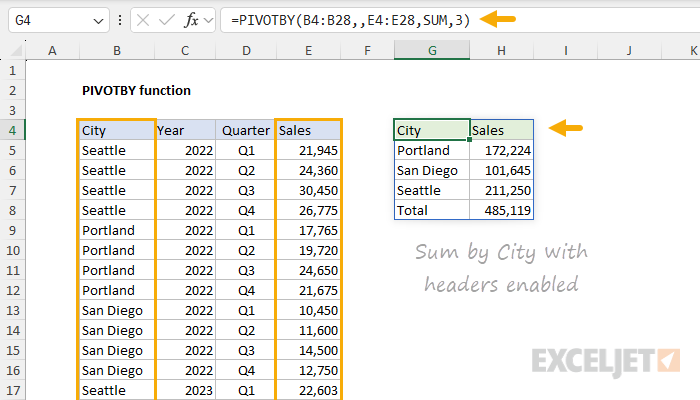The width and height of the screenshot is (700, 400).
Task: Click sales value 10,450
Action: pyautogui.click(x=308, y=310)
